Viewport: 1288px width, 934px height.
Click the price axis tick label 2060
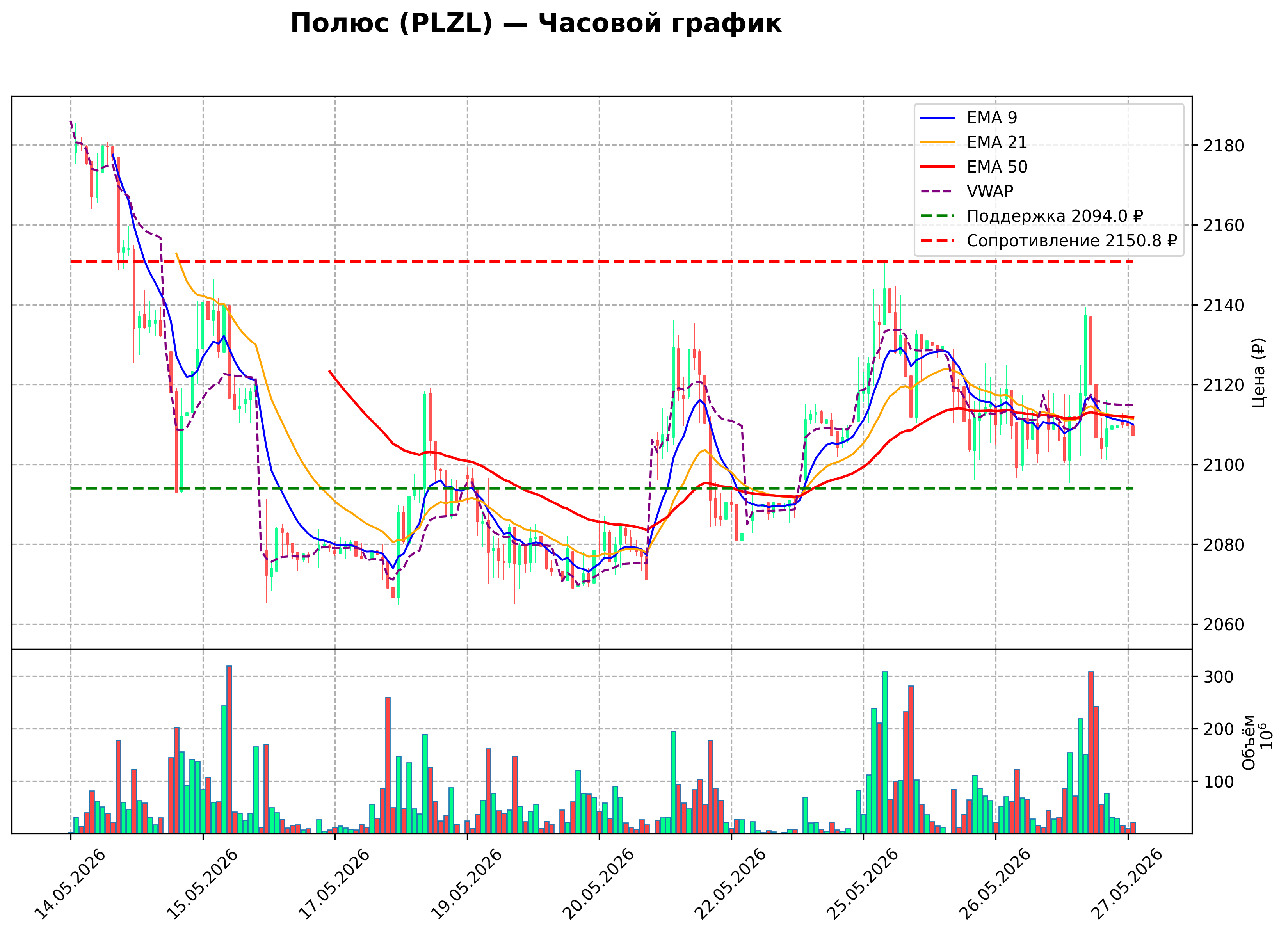click(1224, 624)
